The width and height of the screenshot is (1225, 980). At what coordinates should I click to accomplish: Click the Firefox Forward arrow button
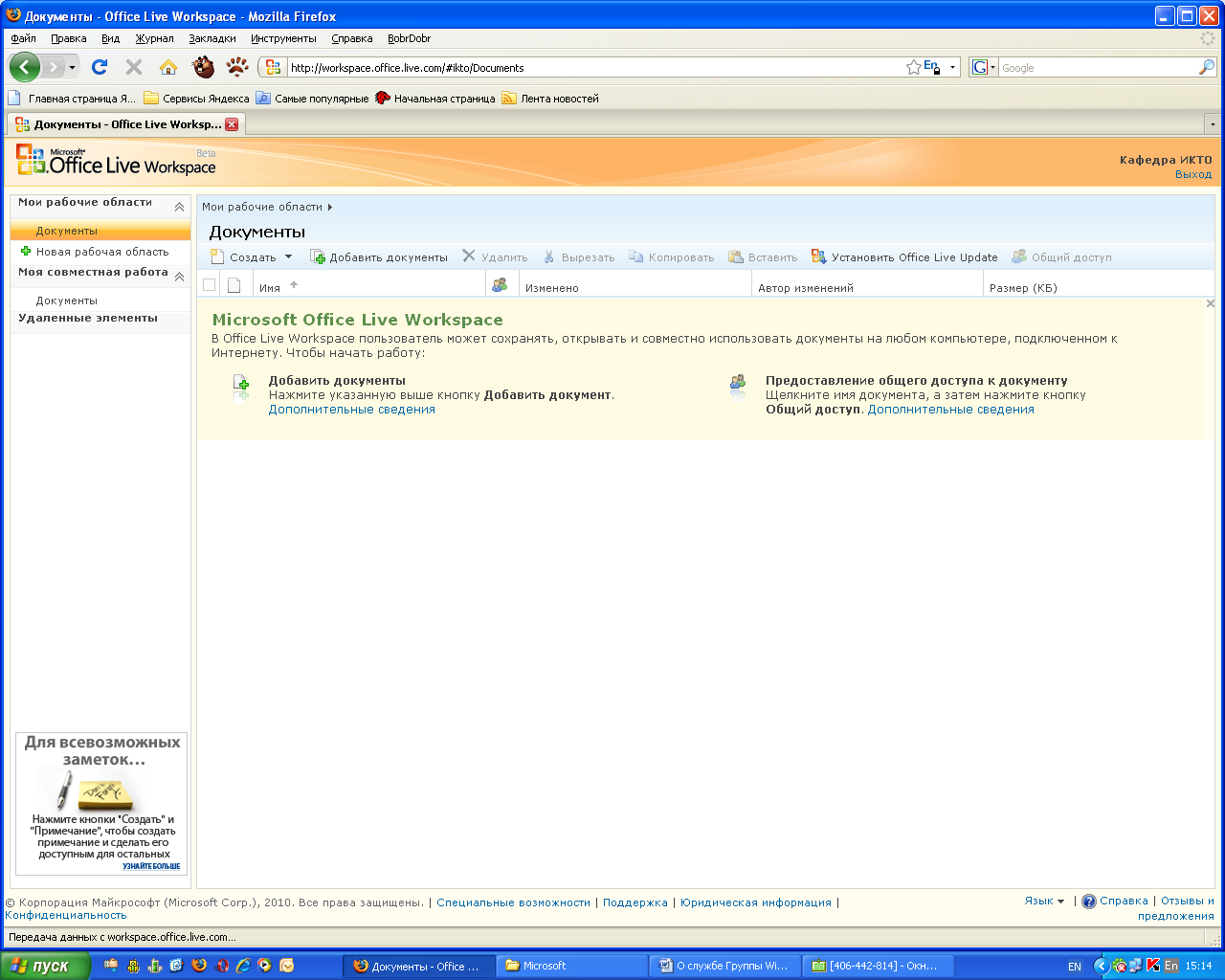tap(53, 67)
